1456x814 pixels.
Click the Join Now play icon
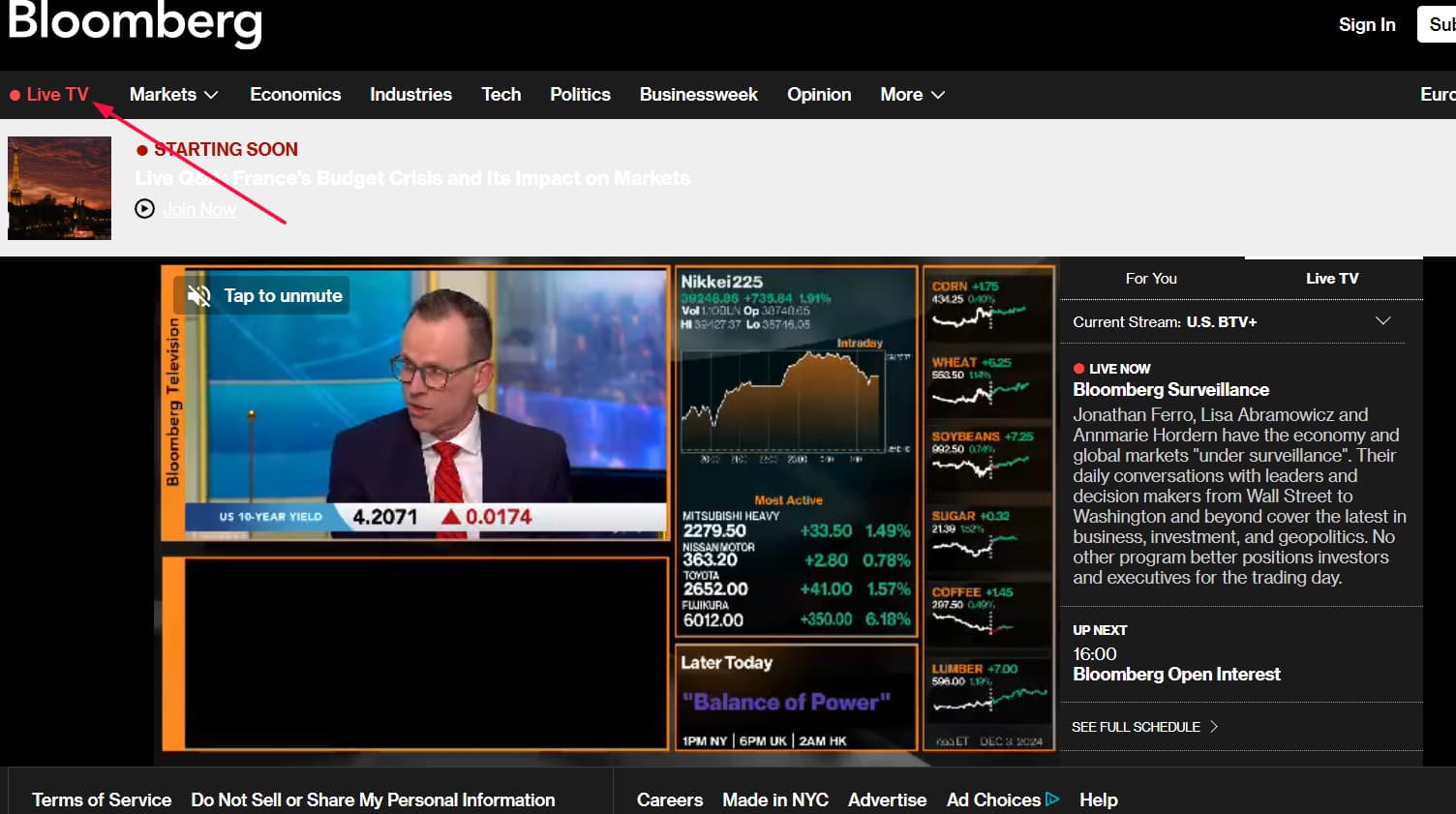(144, 209)
